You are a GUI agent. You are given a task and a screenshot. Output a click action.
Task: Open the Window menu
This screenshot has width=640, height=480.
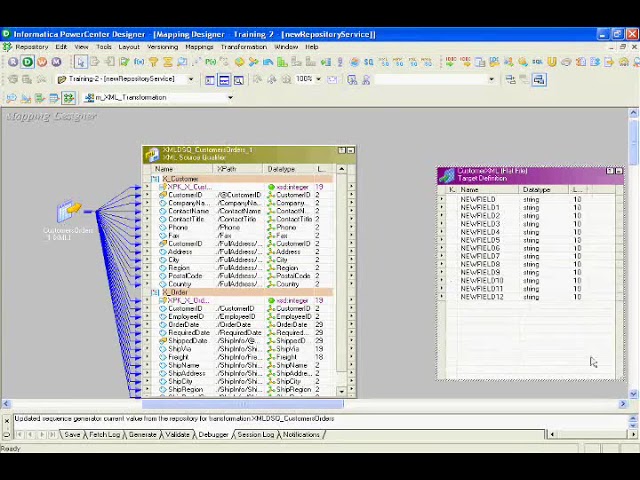pos(286,47)
